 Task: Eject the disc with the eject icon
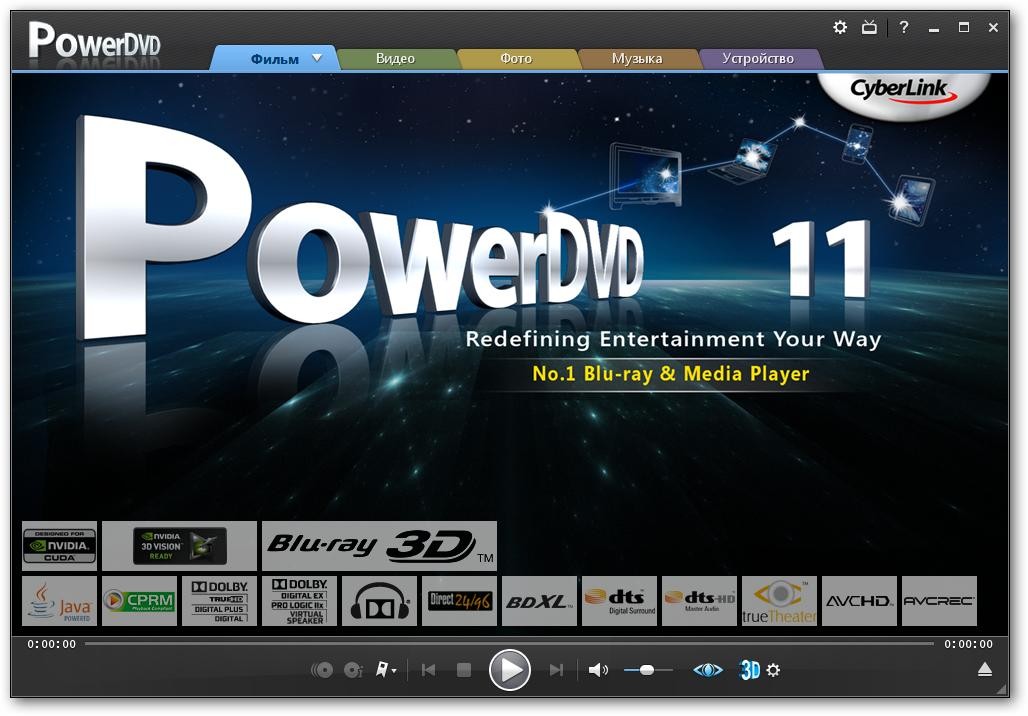tap(985, 669)
